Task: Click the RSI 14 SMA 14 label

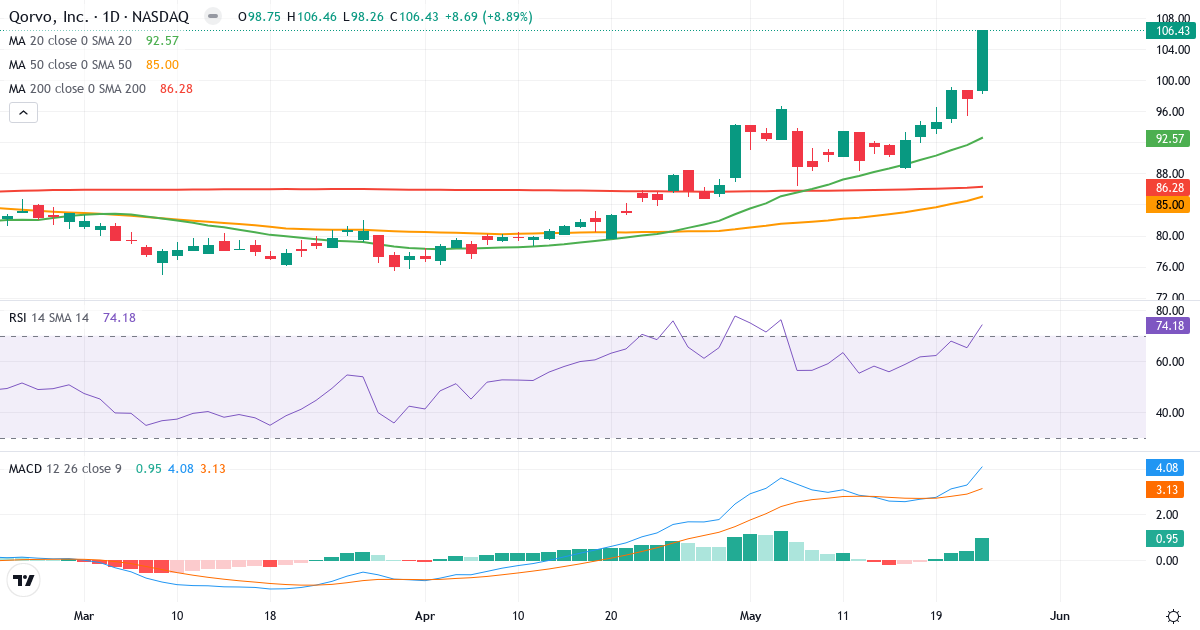Action: pos(49,317)
